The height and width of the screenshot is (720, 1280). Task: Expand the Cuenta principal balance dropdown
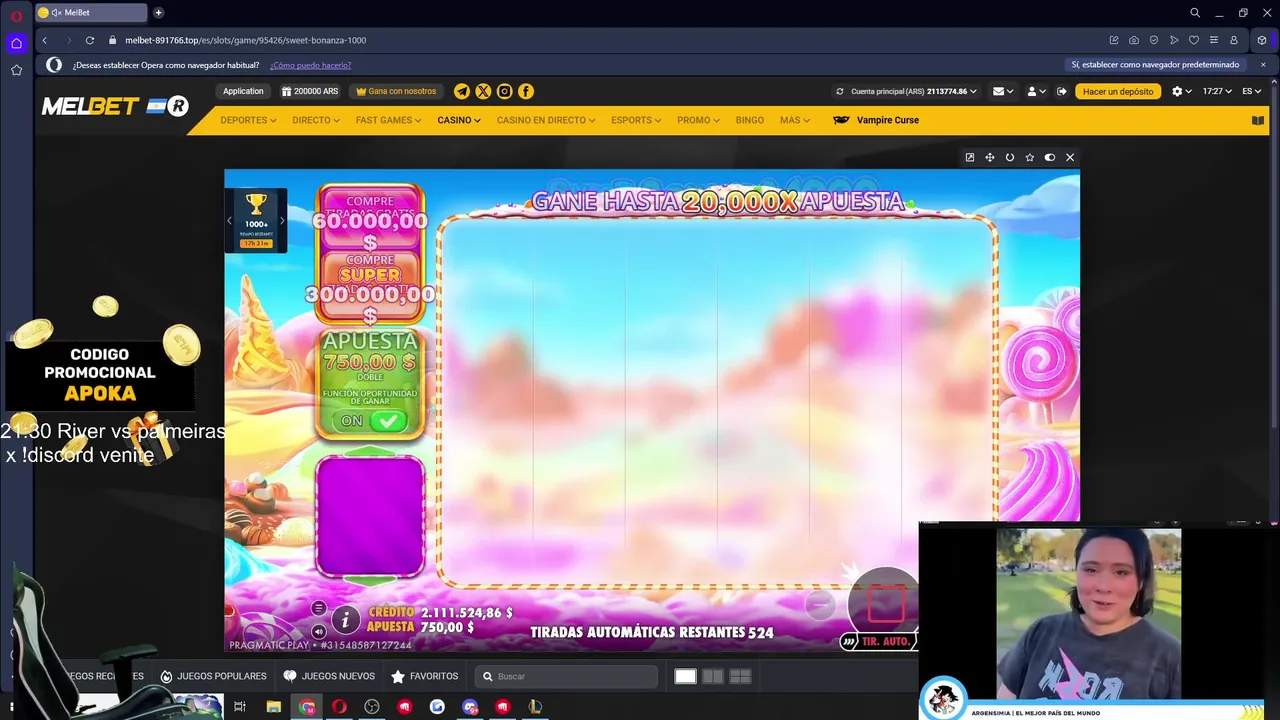[914, 91]
